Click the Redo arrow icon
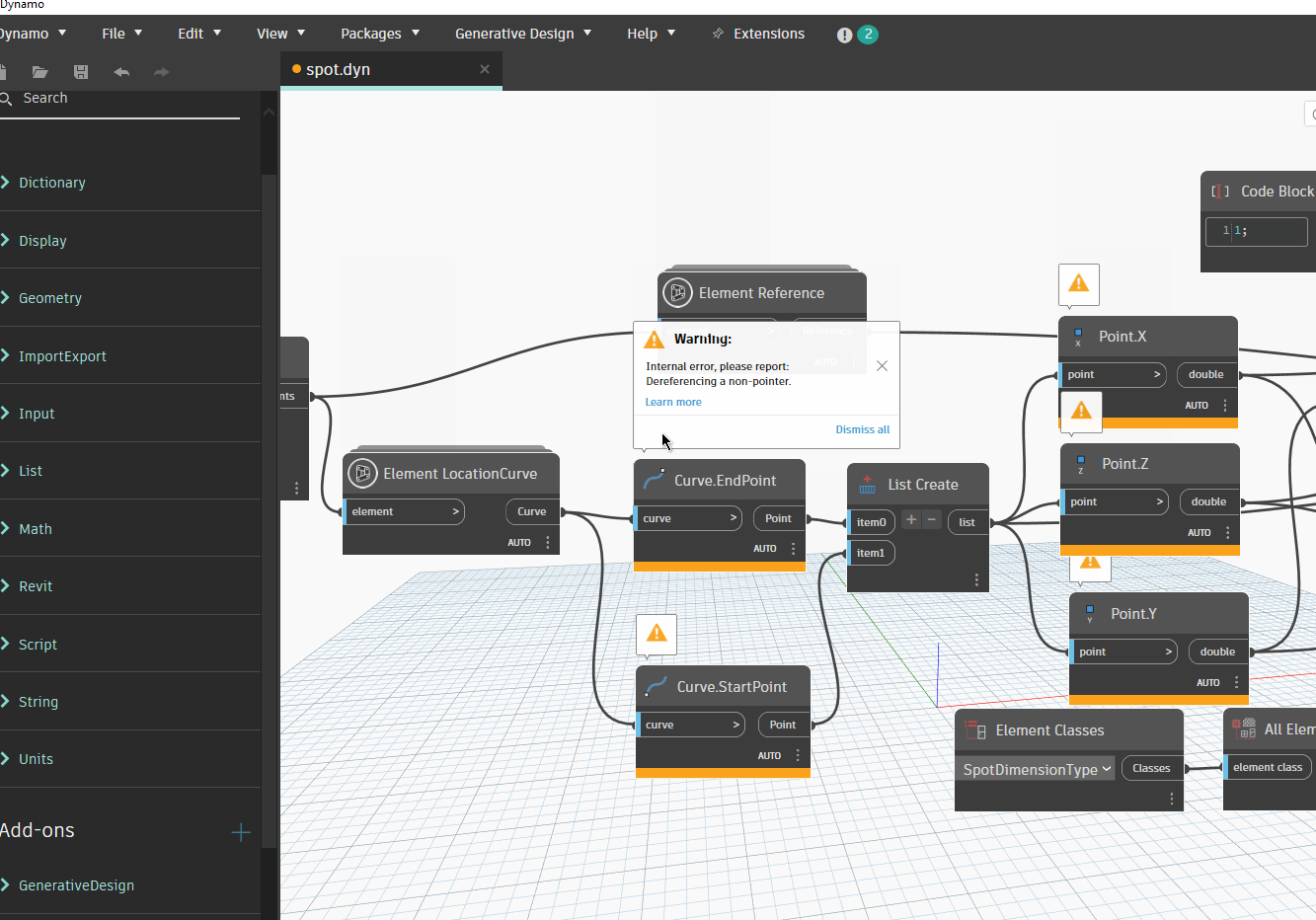The width and height of the screenshot is (1316, 920). [162, 72]
